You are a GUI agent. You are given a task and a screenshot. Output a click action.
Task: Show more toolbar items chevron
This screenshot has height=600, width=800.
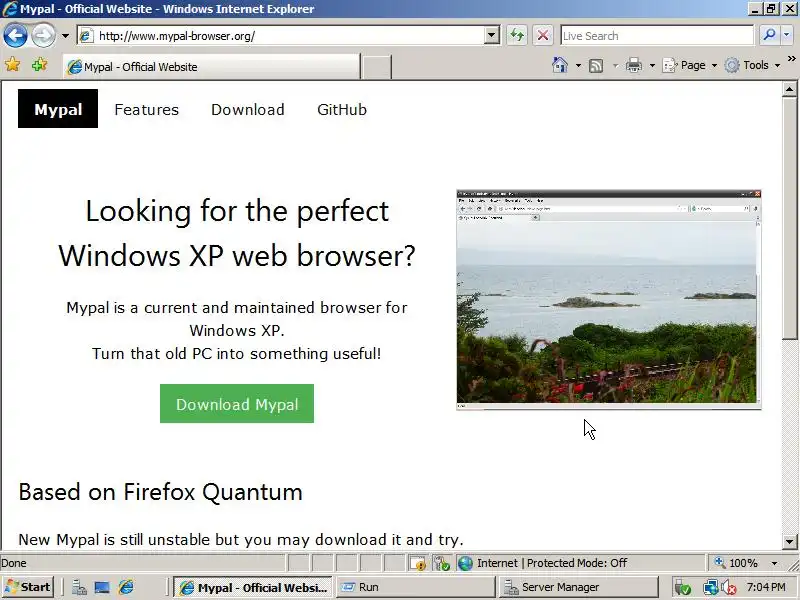coord(791,59)
